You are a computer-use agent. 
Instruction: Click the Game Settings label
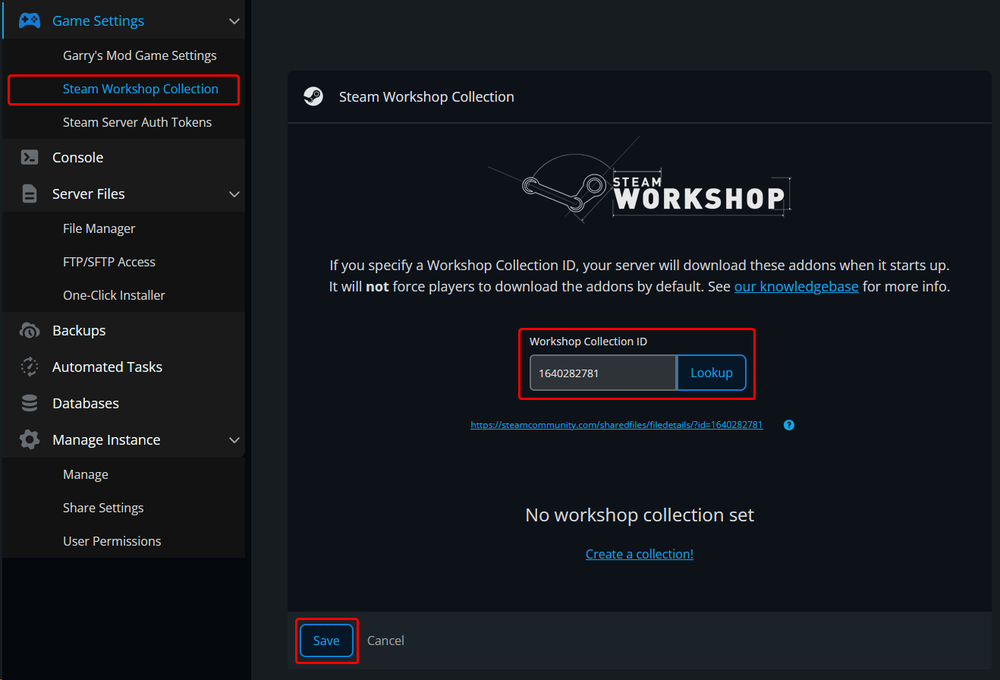click(x=98, y=21)
